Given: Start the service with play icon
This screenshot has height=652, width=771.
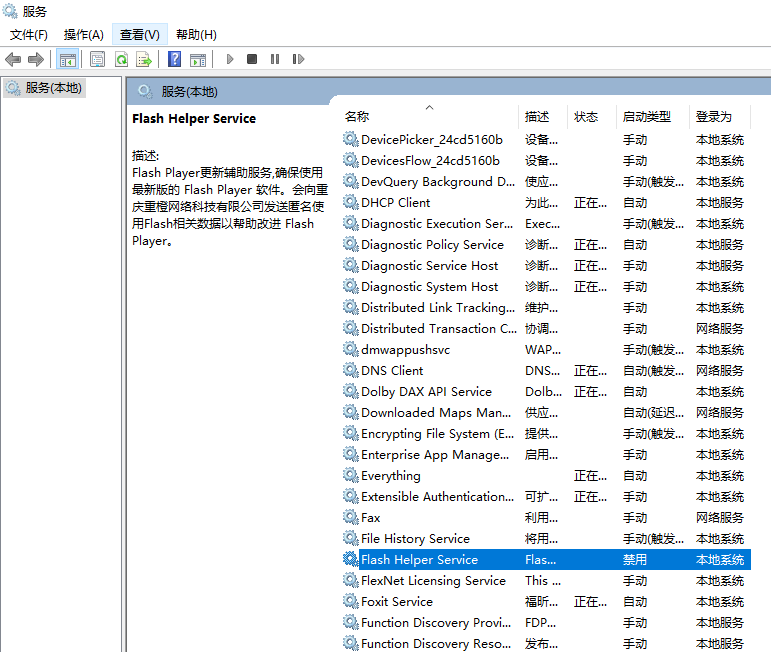Looking at the screenshot, I should tap(230, 59).
